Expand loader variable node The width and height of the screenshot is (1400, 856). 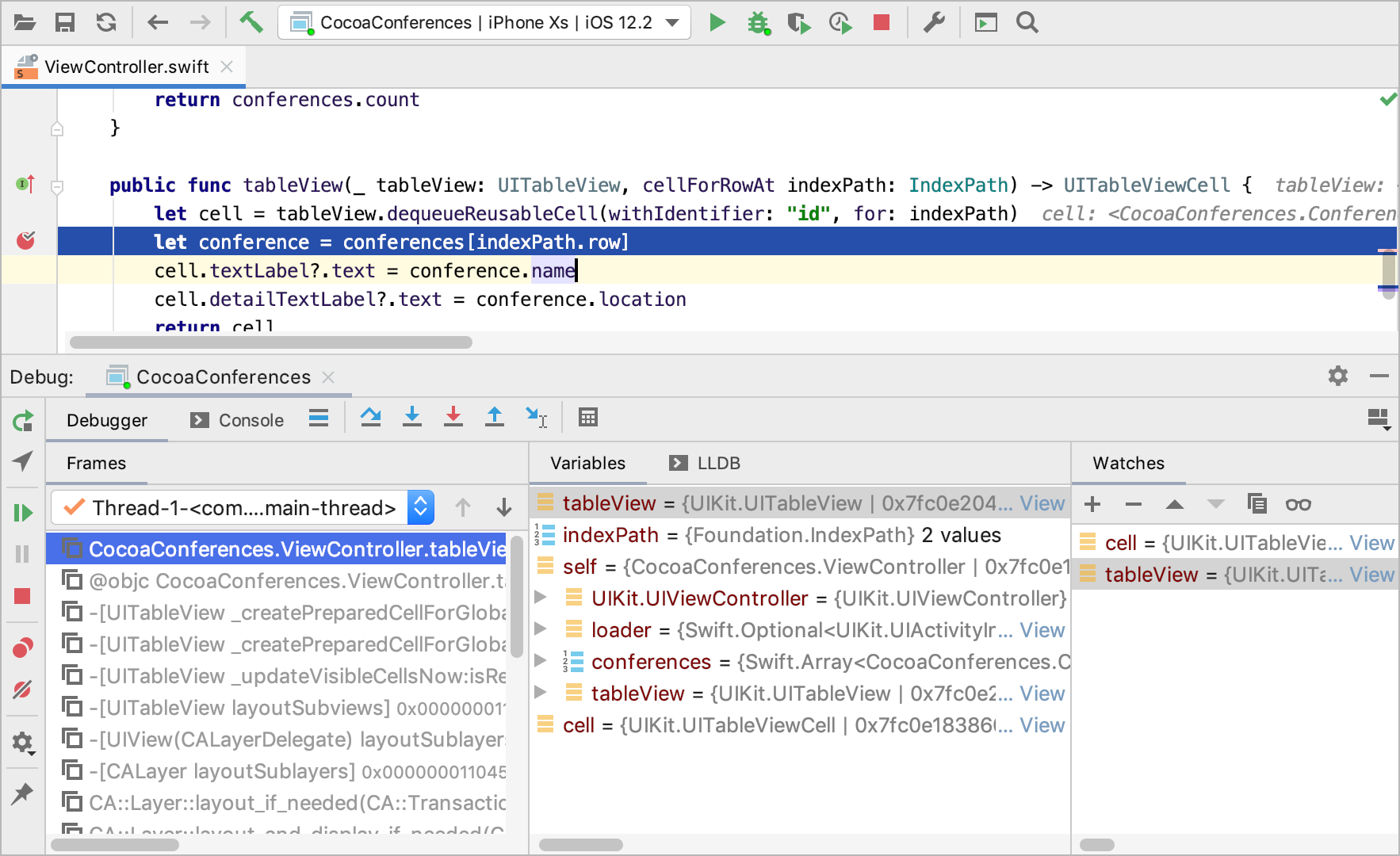tap(541, 629)
